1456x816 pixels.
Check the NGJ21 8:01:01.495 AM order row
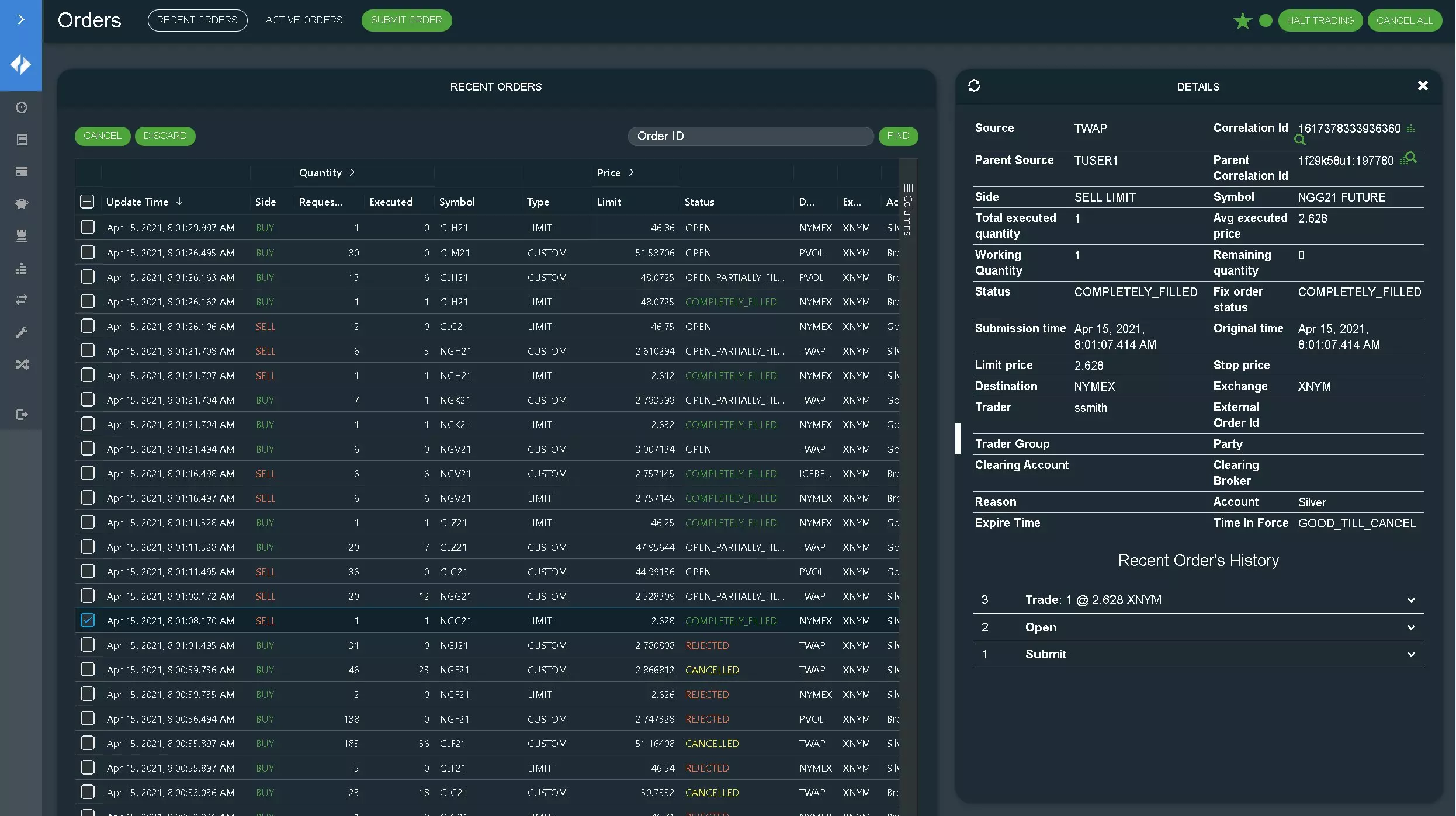click(88, 645)
